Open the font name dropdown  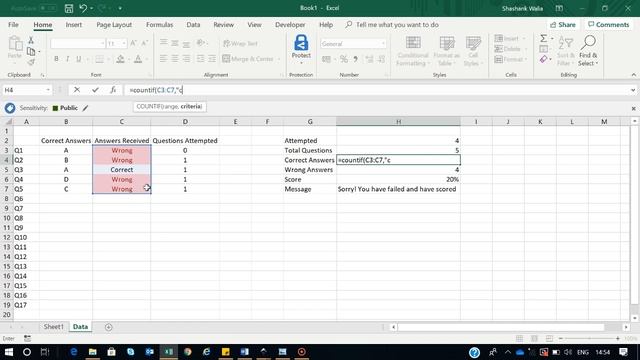pos(102,43)
